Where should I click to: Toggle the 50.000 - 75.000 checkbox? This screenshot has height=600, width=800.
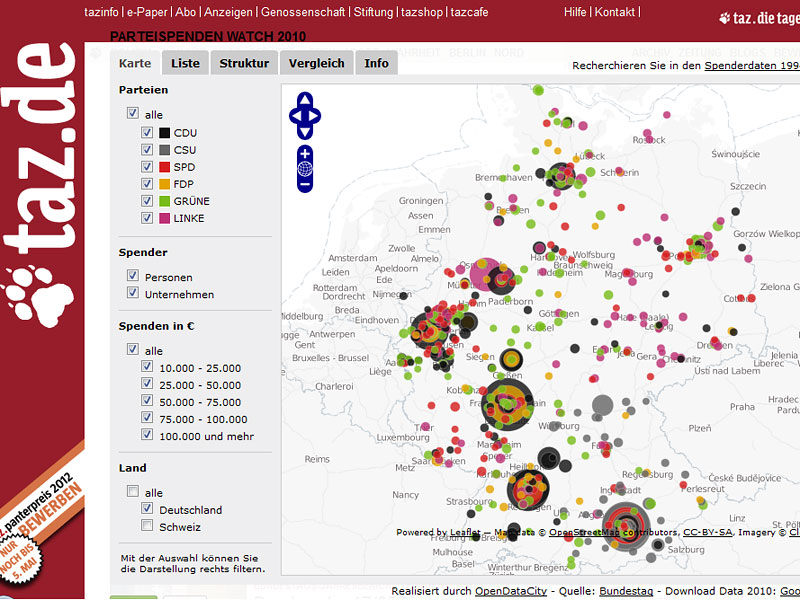147,400
